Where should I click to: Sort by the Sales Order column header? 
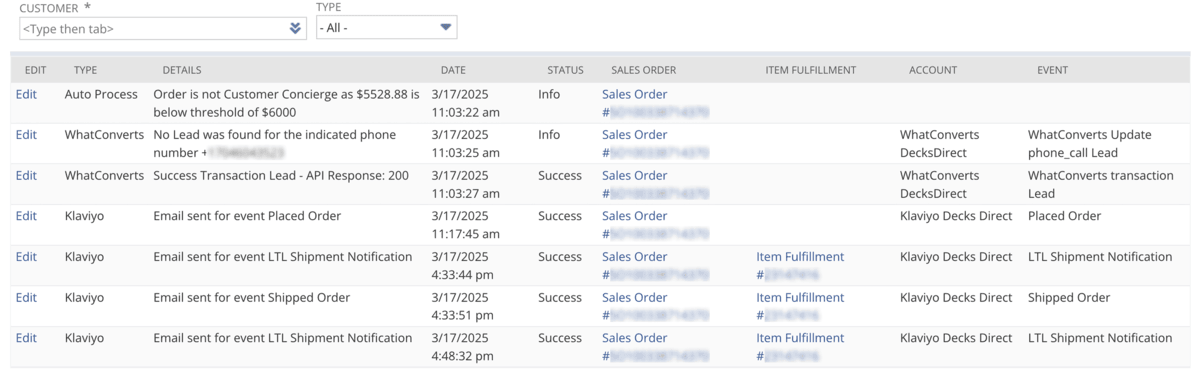coord(644,70)
